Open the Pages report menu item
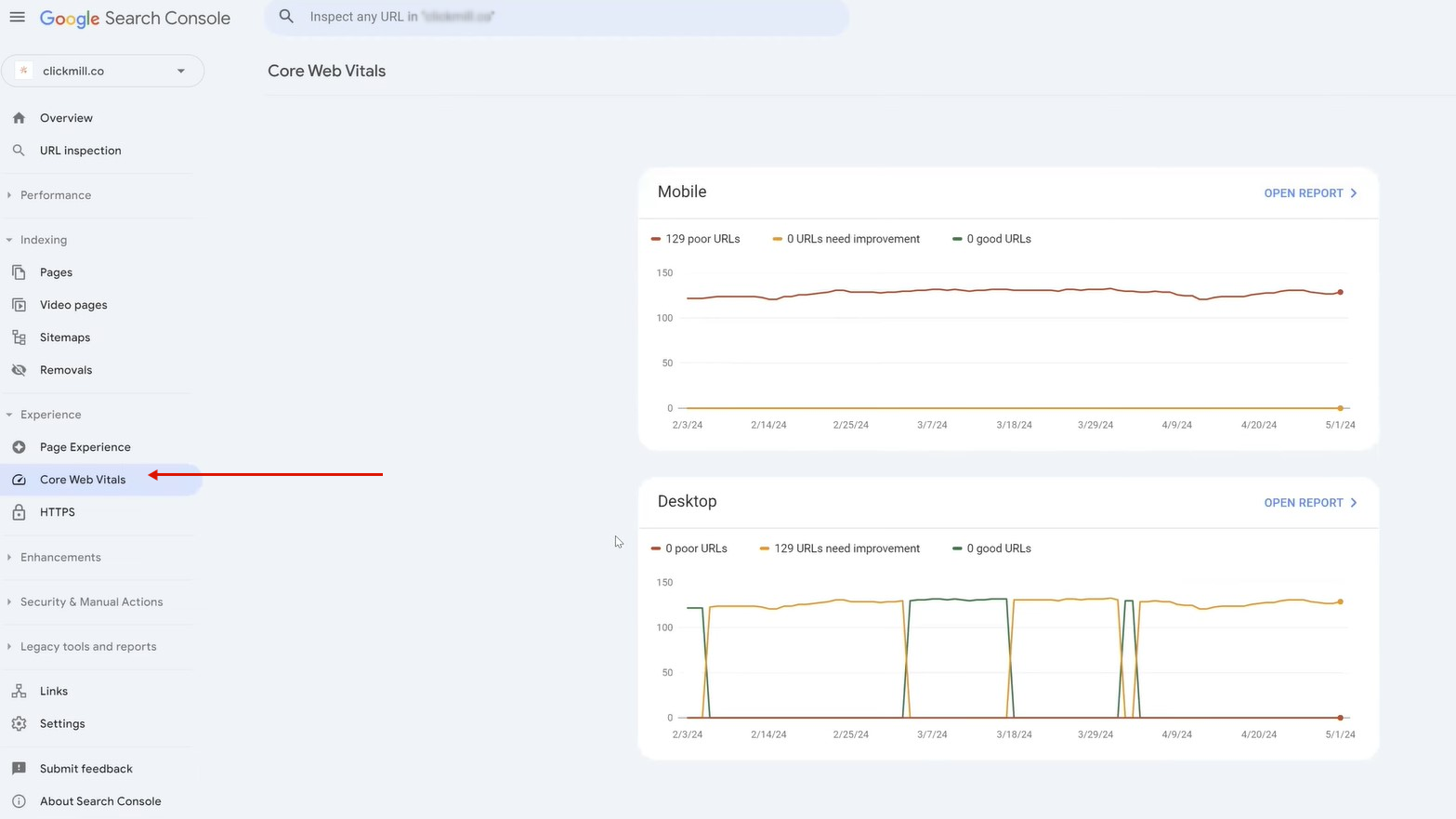 point(56,272)
